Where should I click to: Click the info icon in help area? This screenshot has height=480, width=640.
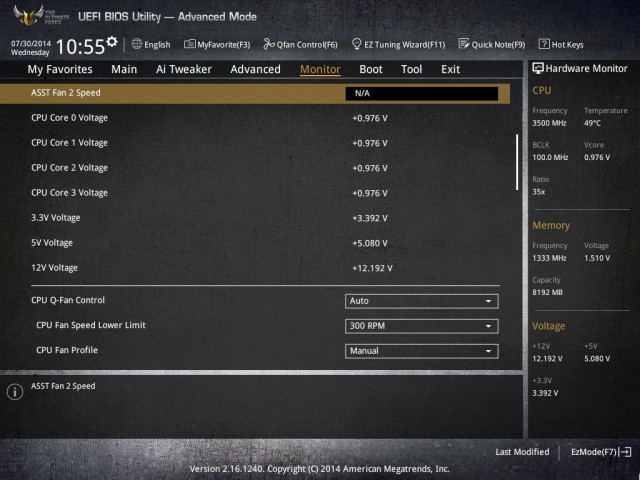[x=15, y=392]
